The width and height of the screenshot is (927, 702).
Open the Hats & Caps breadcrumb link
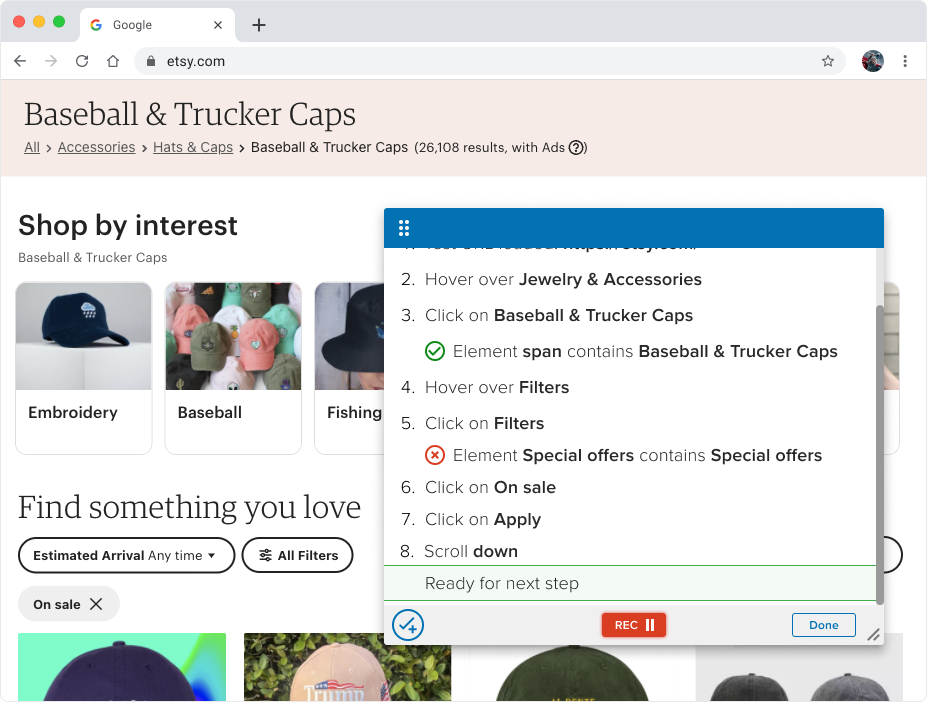click(x=193, y=147)
